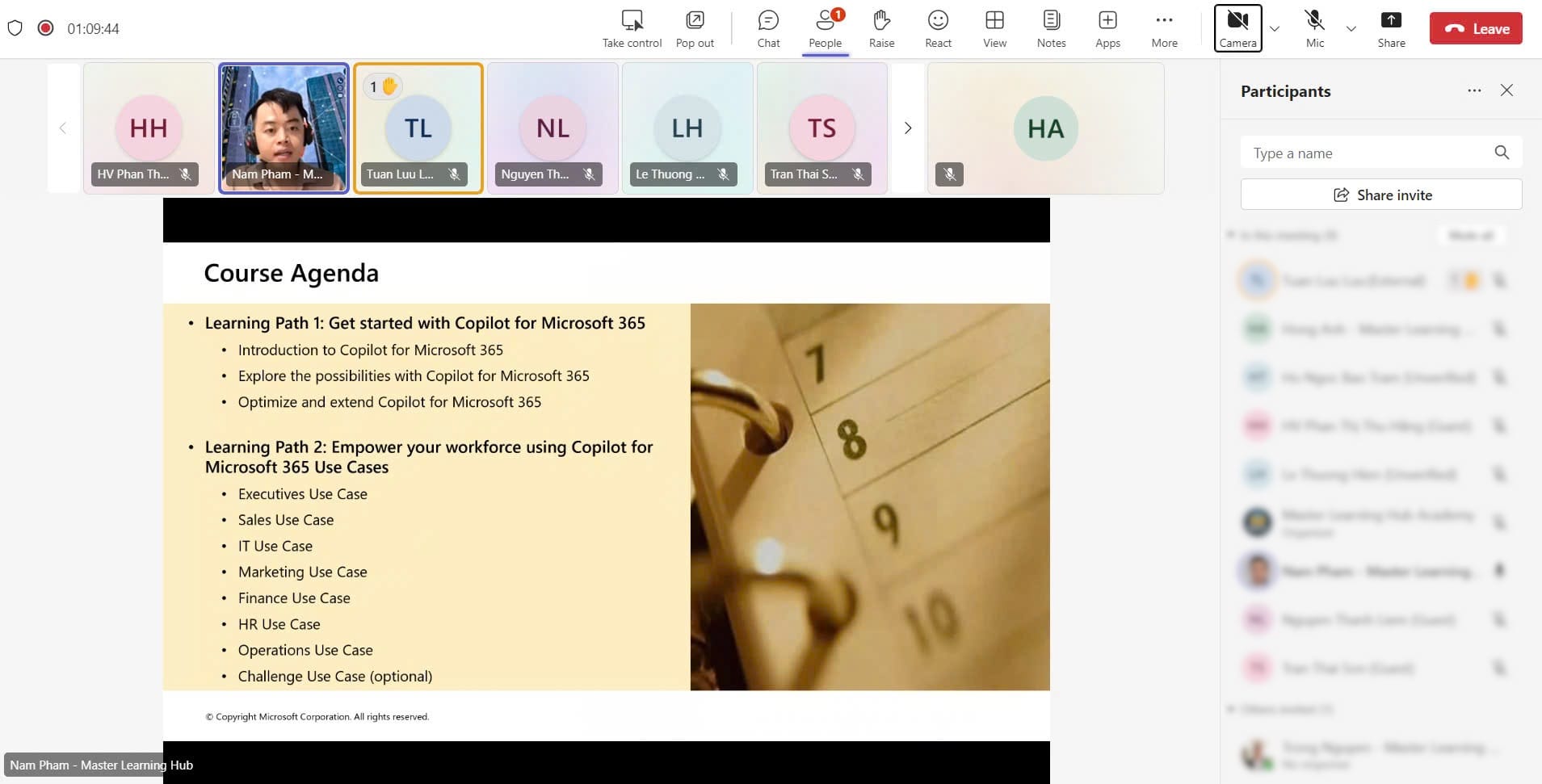The height and width of the screenshot is (784, 1542).
Task: Raise your hand
Action: click(x=881, y=29)
